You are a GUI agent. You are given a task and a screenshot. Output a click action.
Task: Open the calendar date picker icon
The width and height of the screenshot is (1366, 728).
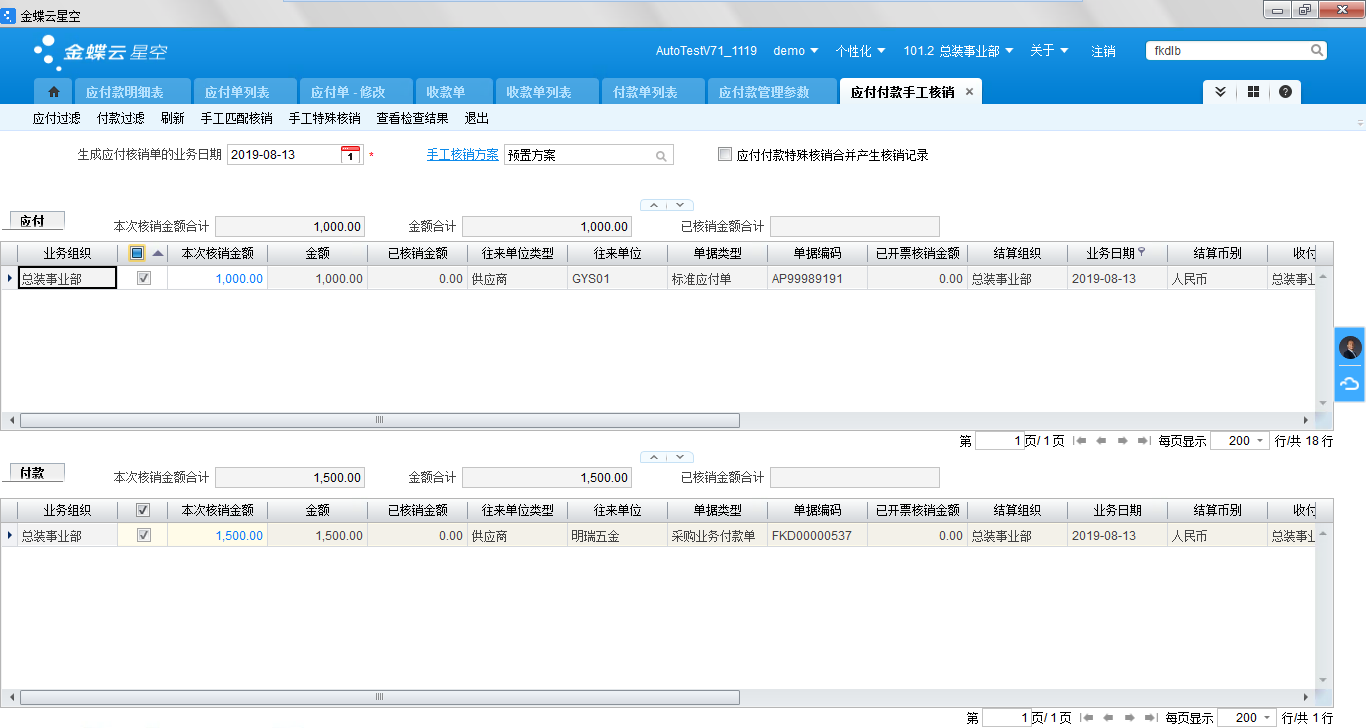click(350, 155)
